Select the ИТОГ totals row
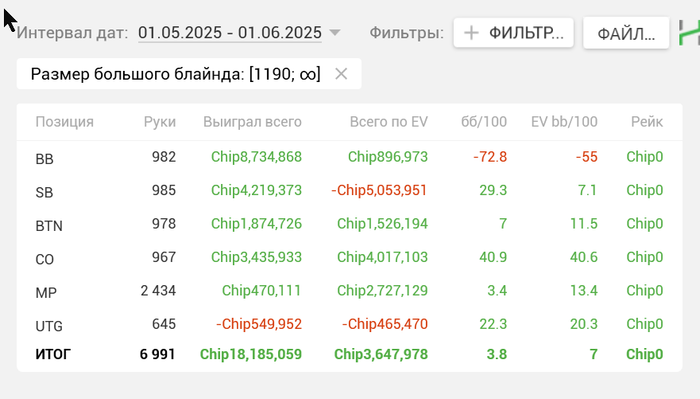The width and height of the screenshot is (700, 399). (350, 354)
